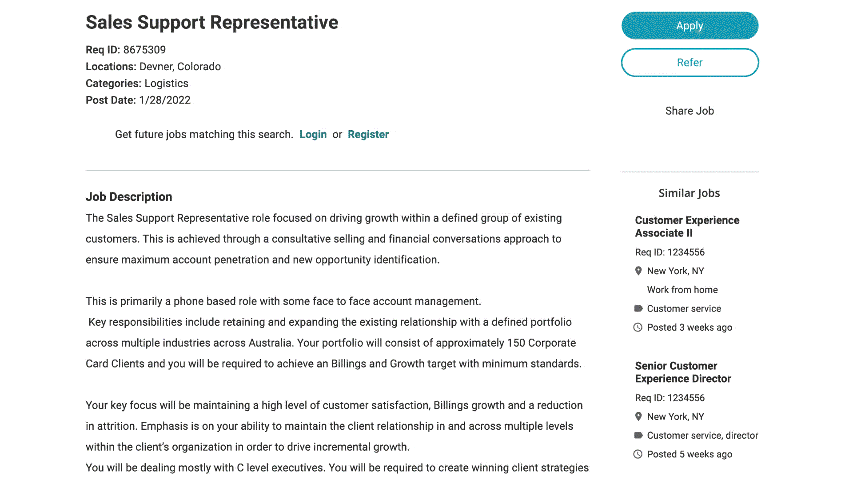Click tag icon beside Customer service, director

coord(639,436)
